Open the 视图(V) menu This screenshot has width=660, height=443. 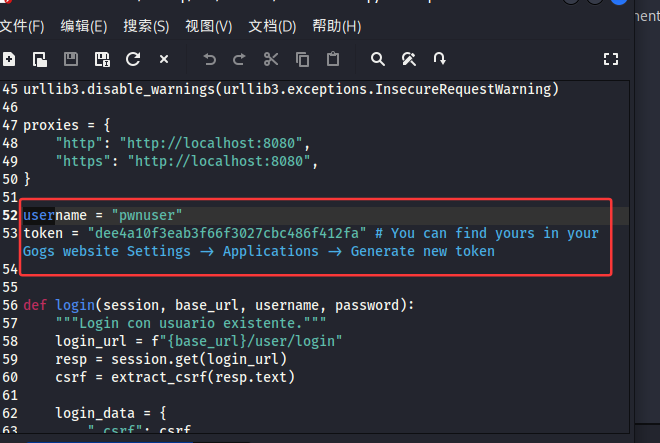[208, 26]
